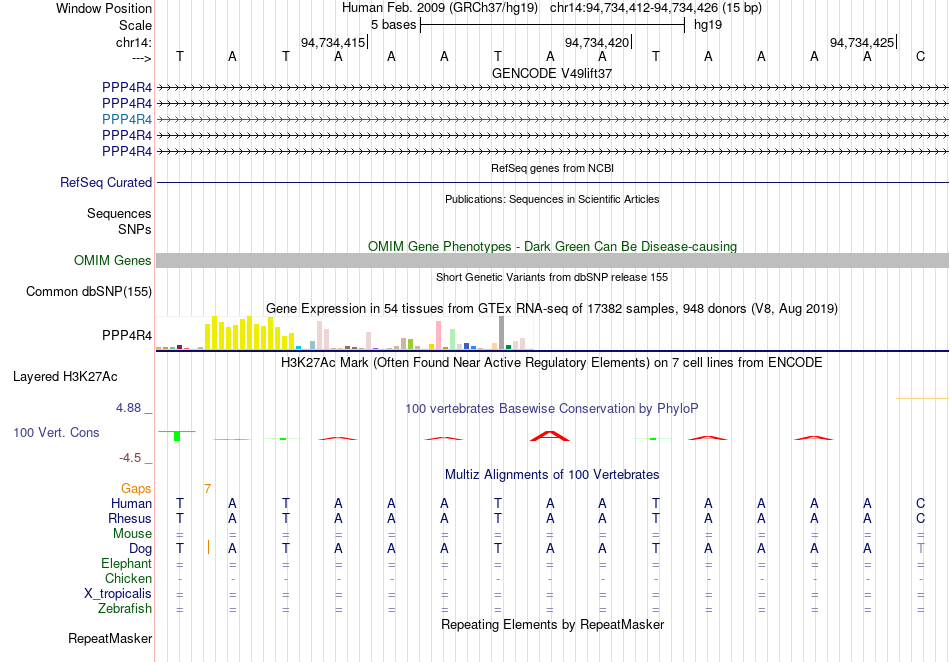Click the Sequences publications label
Image resolution: width=950 pixels, height=662 pixels.
click(x=119, y=213)
